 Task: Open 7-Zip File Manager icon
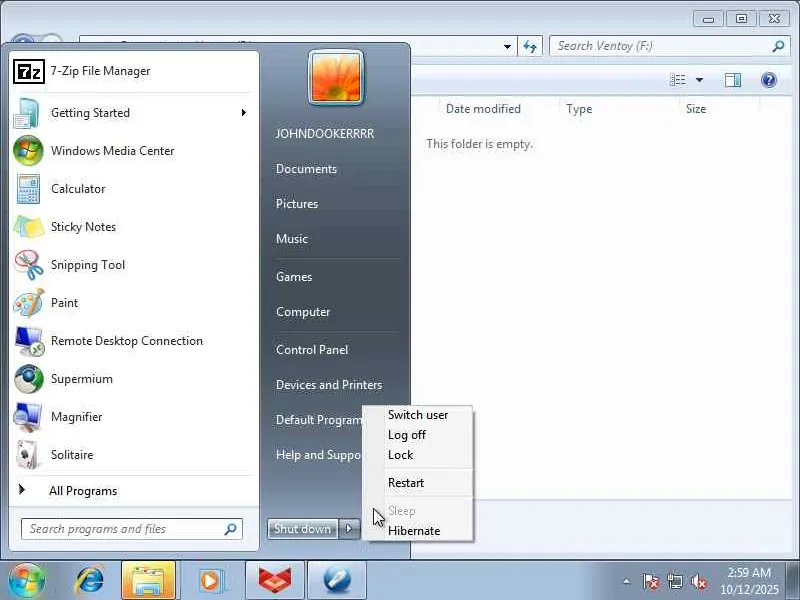coord(29,71)
